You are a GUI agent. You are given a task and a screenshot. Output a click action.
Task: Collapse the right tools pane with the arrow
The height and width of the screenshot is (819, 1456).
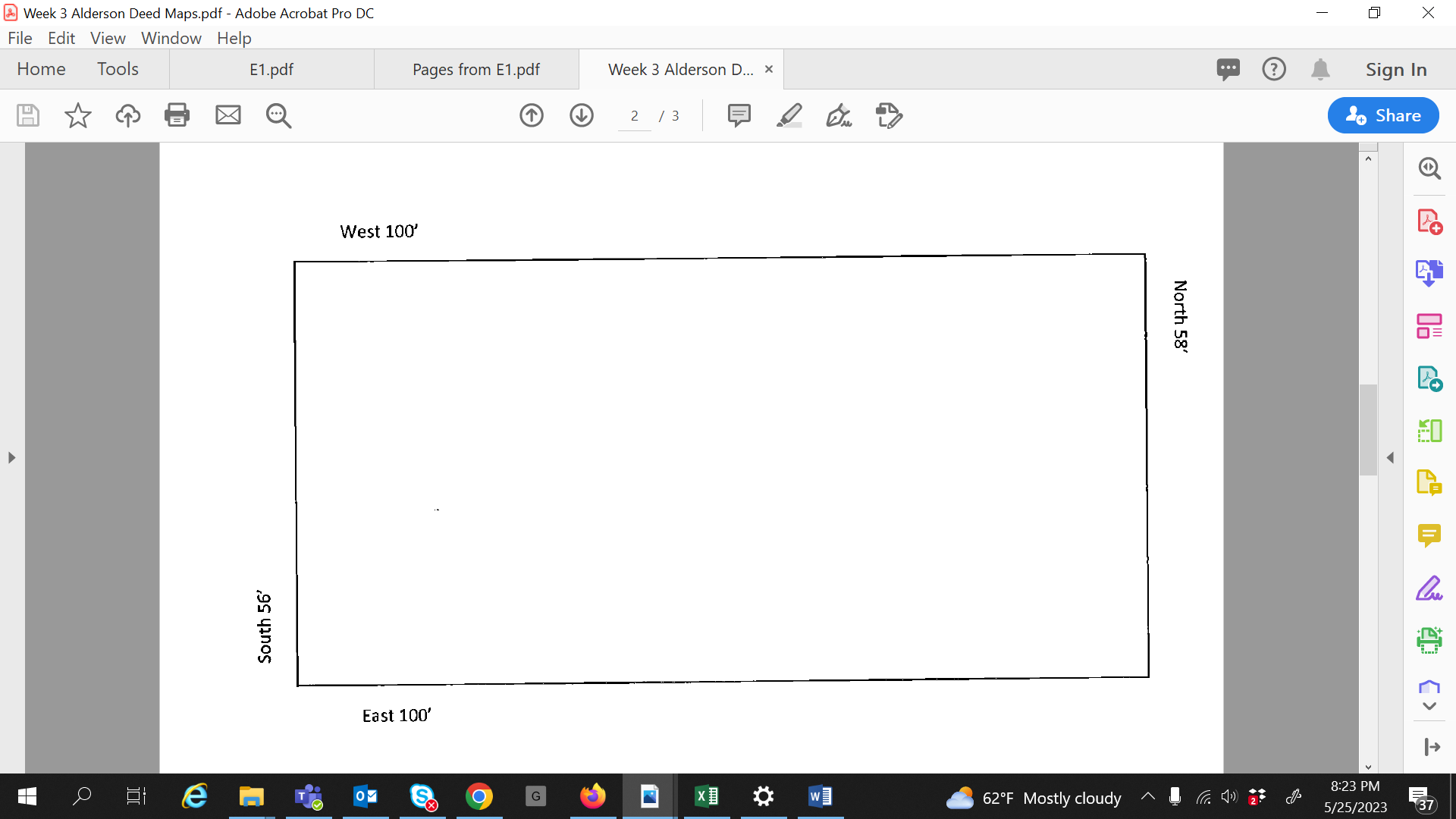click(1392, 457)
